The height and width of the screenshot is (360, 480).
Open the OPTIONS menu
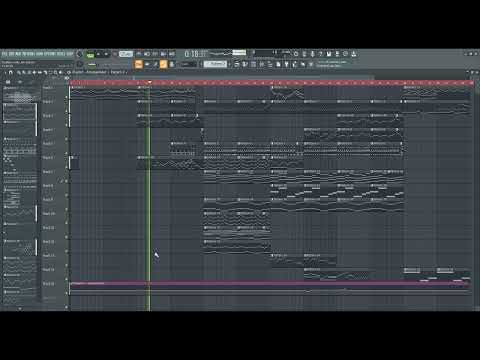(x=49, y=54)
